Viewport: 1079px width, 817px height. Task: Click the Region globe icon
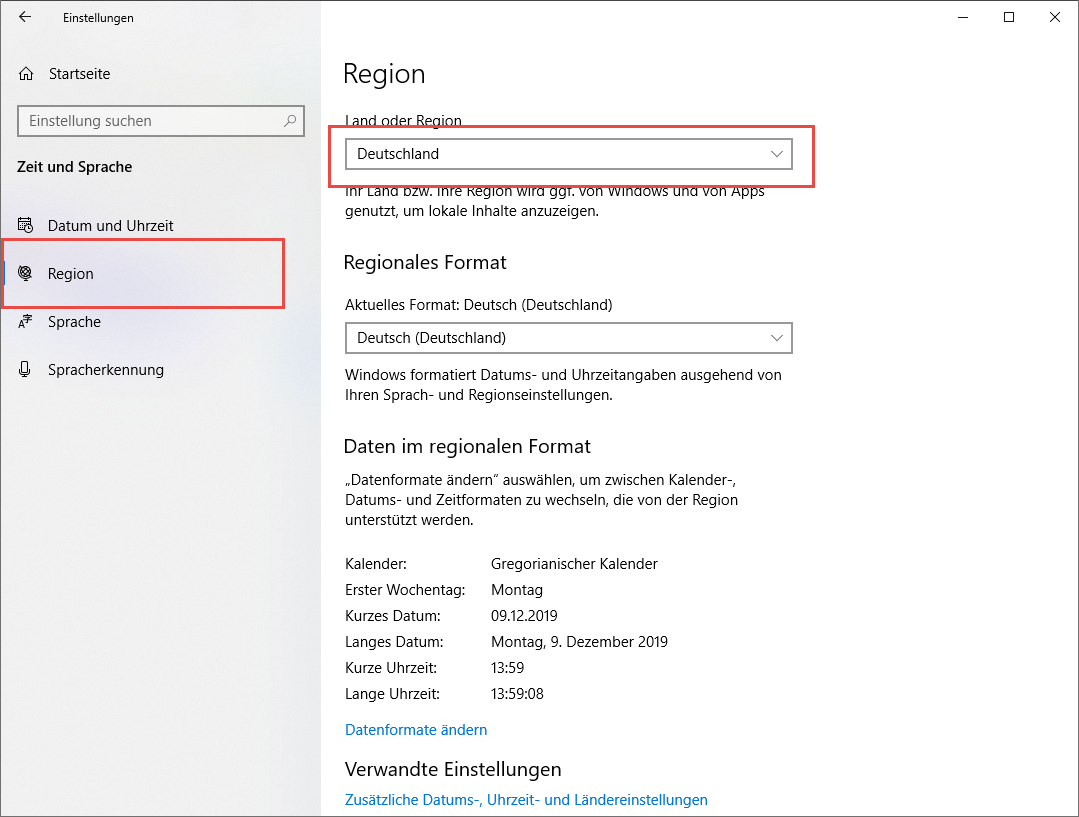pyautogui.click(x=25, y=273)
